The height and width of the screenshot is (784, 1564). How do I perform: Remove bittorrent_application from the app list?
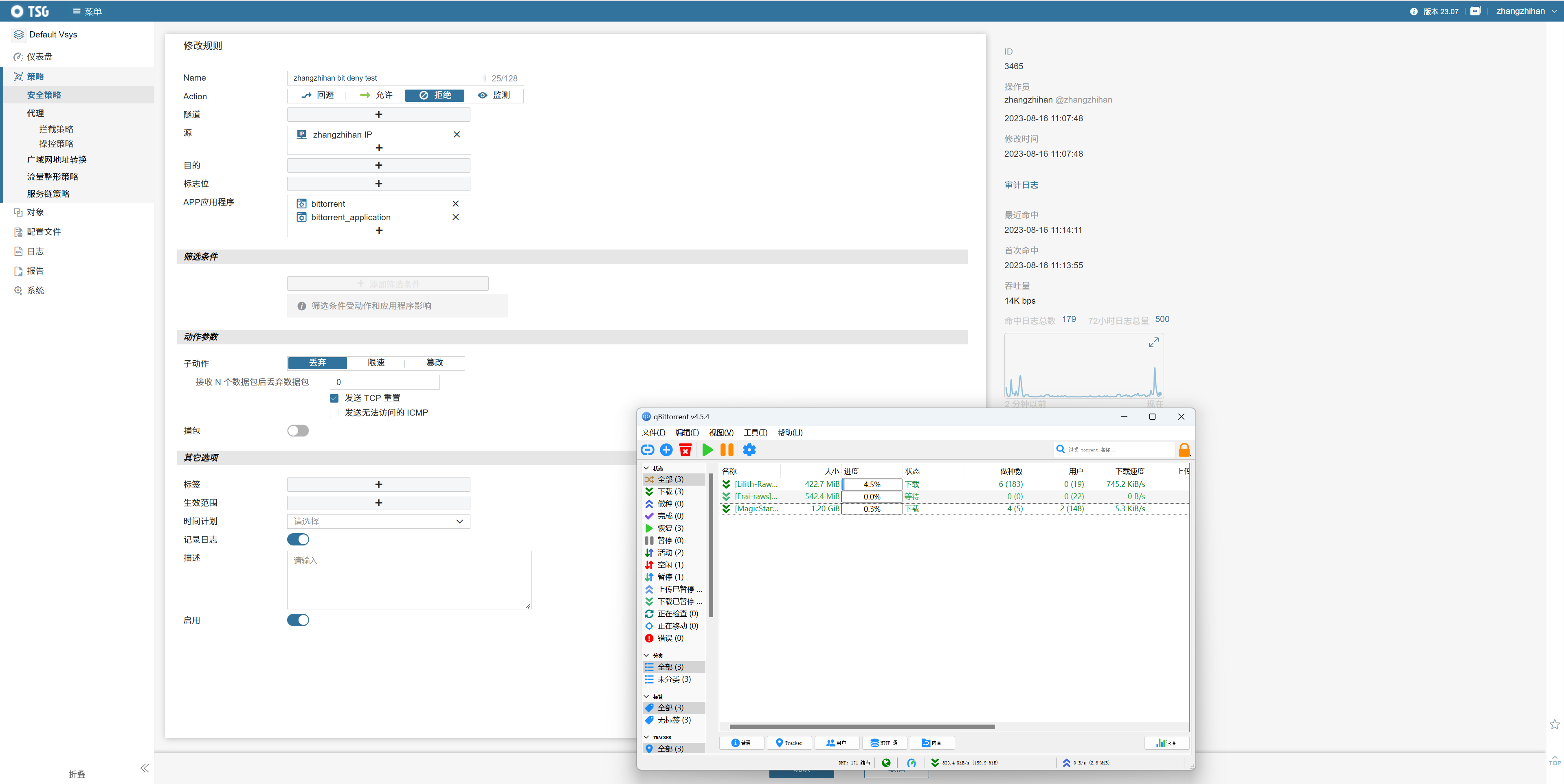pos(455,217)
